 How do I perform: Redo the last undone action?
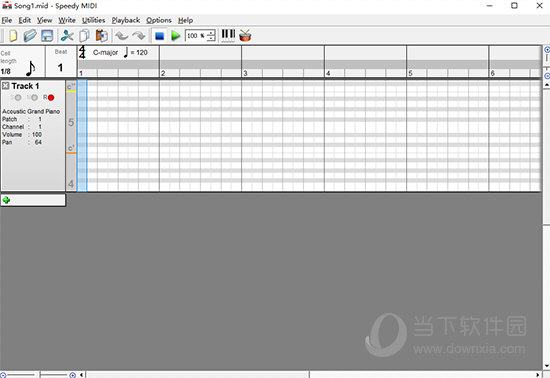139,35
